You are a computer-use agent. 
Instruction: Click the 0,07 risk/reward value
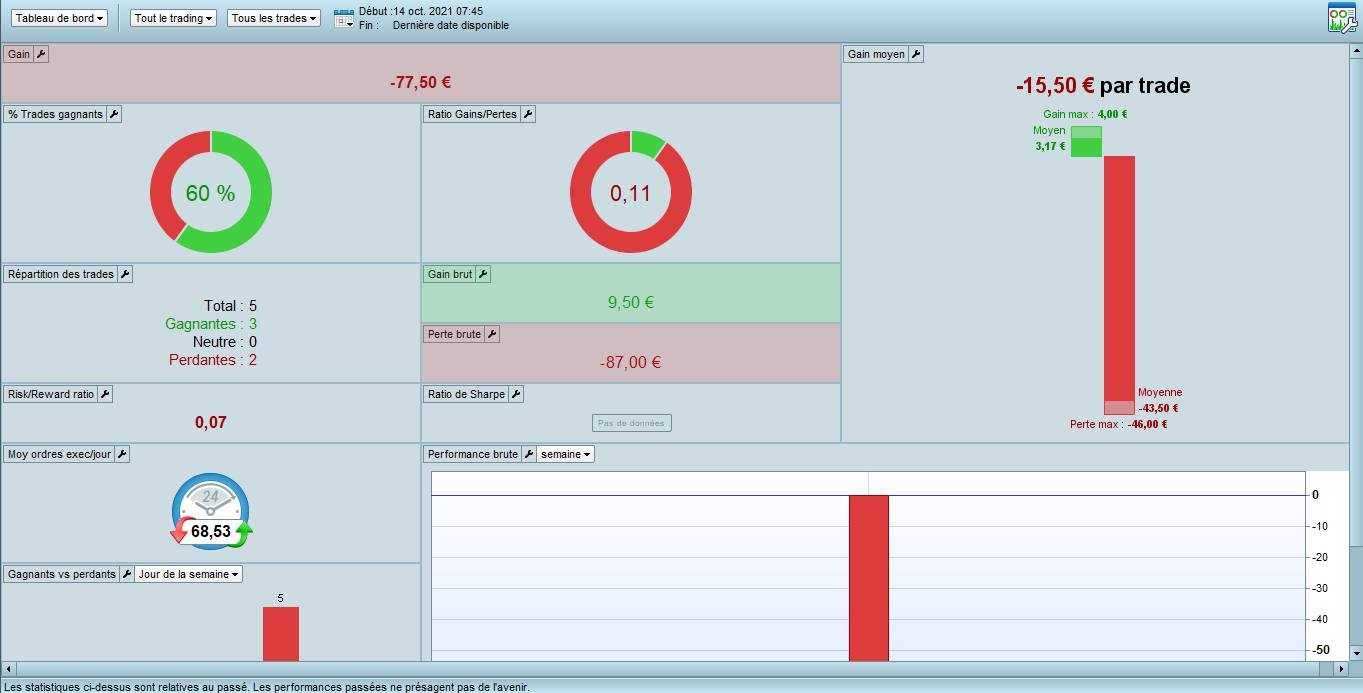(x=211, y=423)
